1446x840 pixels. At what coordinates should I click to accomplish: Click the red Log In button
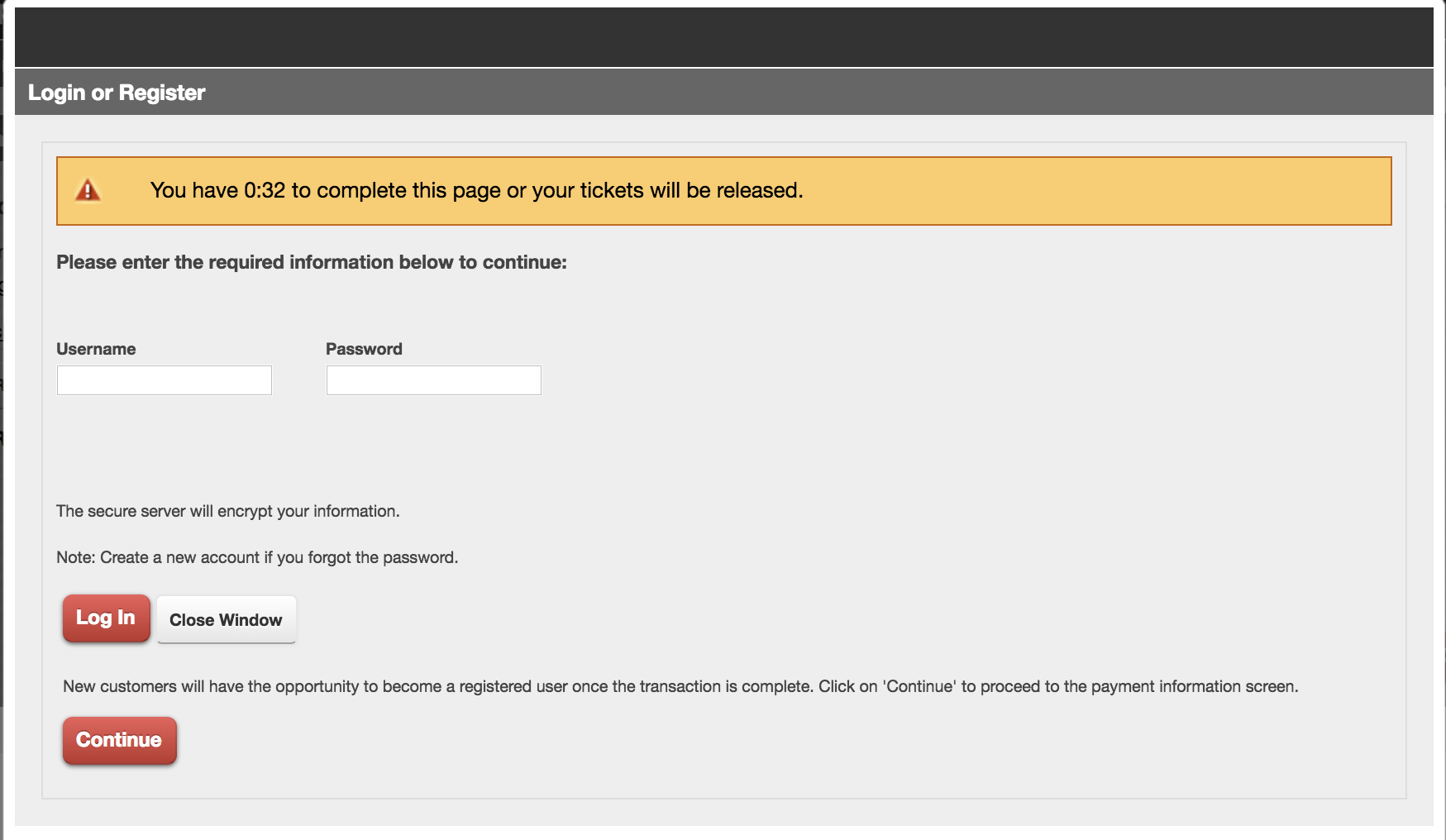pyautogui.click(x=106, y=618)
